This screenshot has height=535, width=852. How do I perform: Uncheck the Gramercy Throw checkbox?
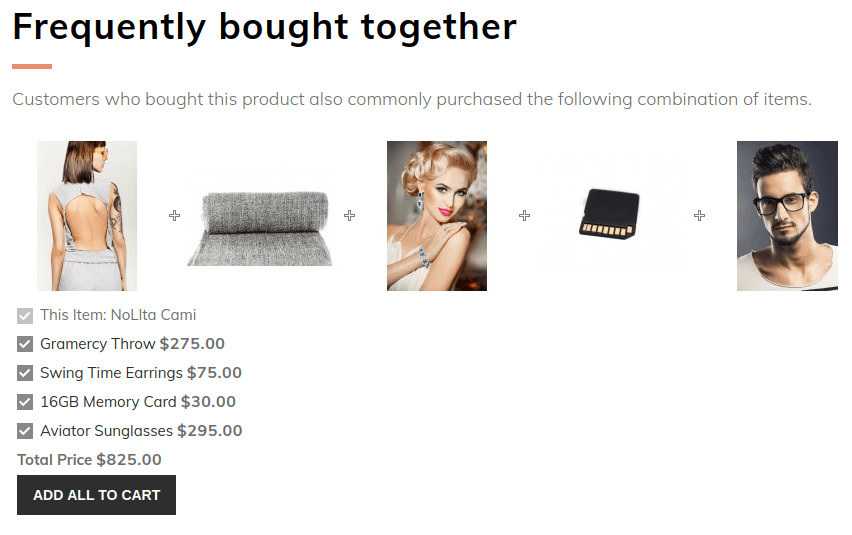(25, 344)
